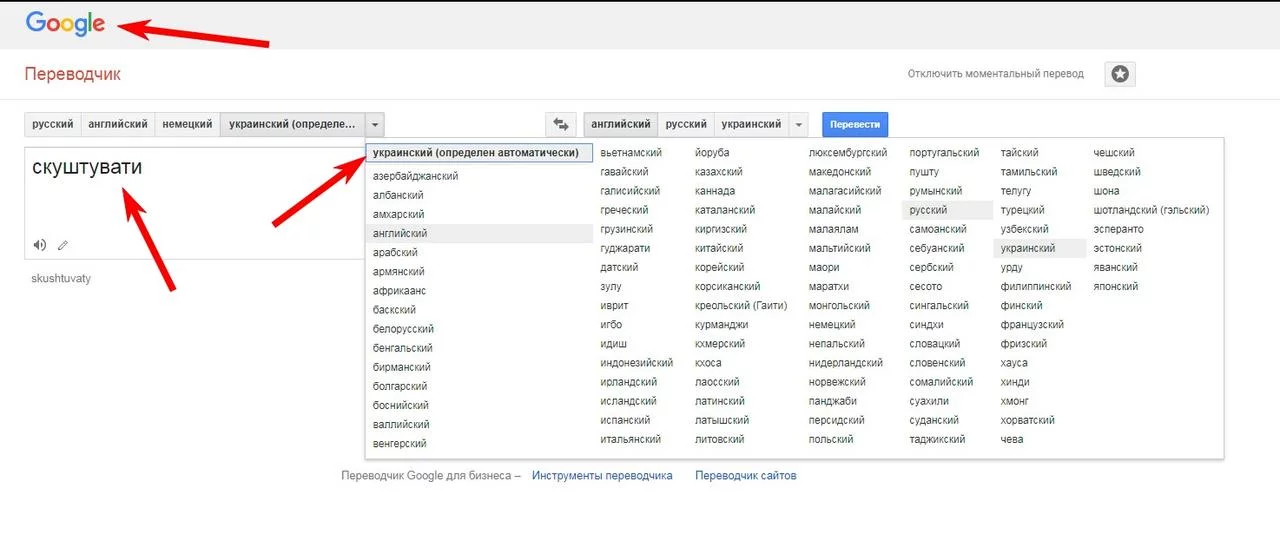Viewport: 1280px width, 541px height.
Task: Select греческий from language list
Action: pos(624,210)
